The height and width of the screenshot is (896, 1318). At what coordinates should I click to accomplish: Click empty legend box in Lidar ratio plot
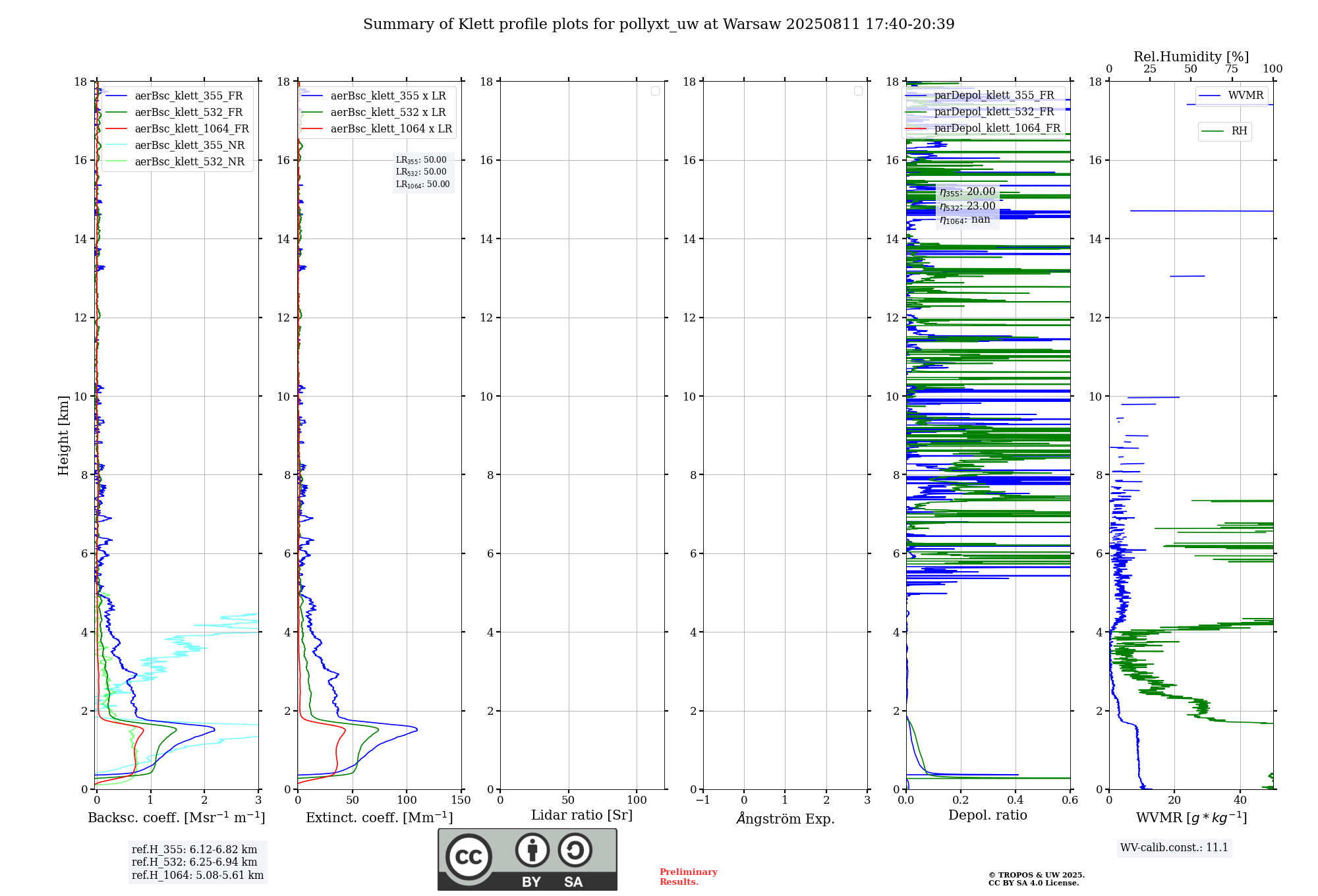pyautogui.click(x=655, y=91)
